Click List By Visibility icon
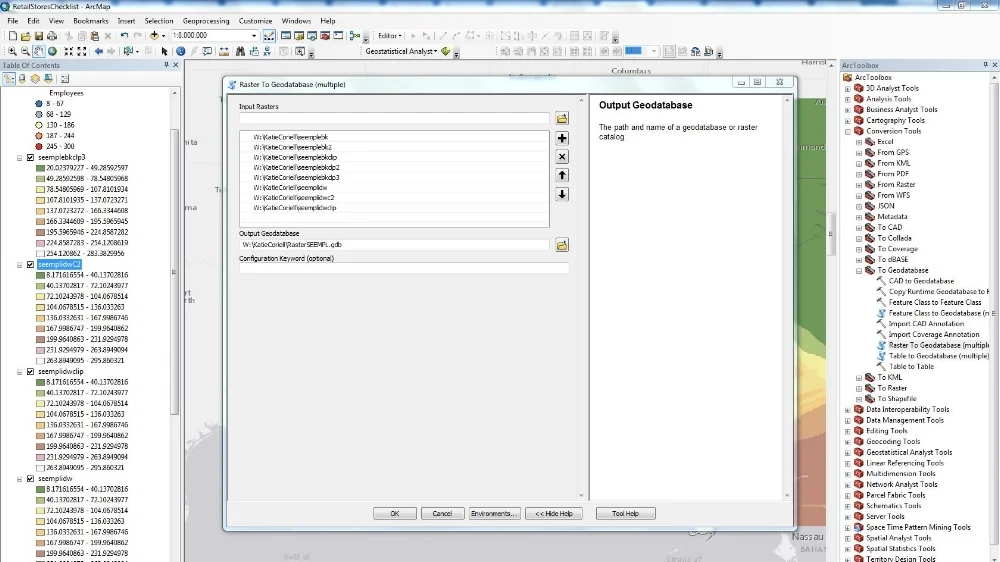 35,78
